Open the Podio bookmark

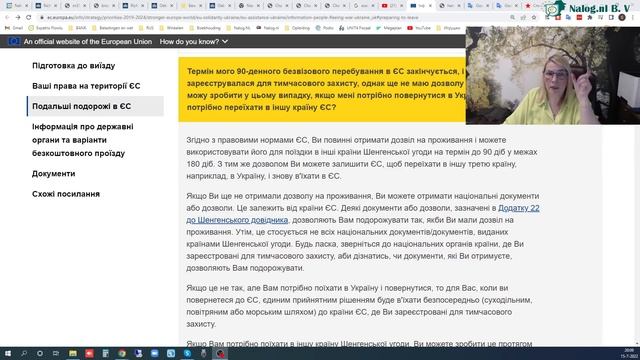(x=325, y=28)
